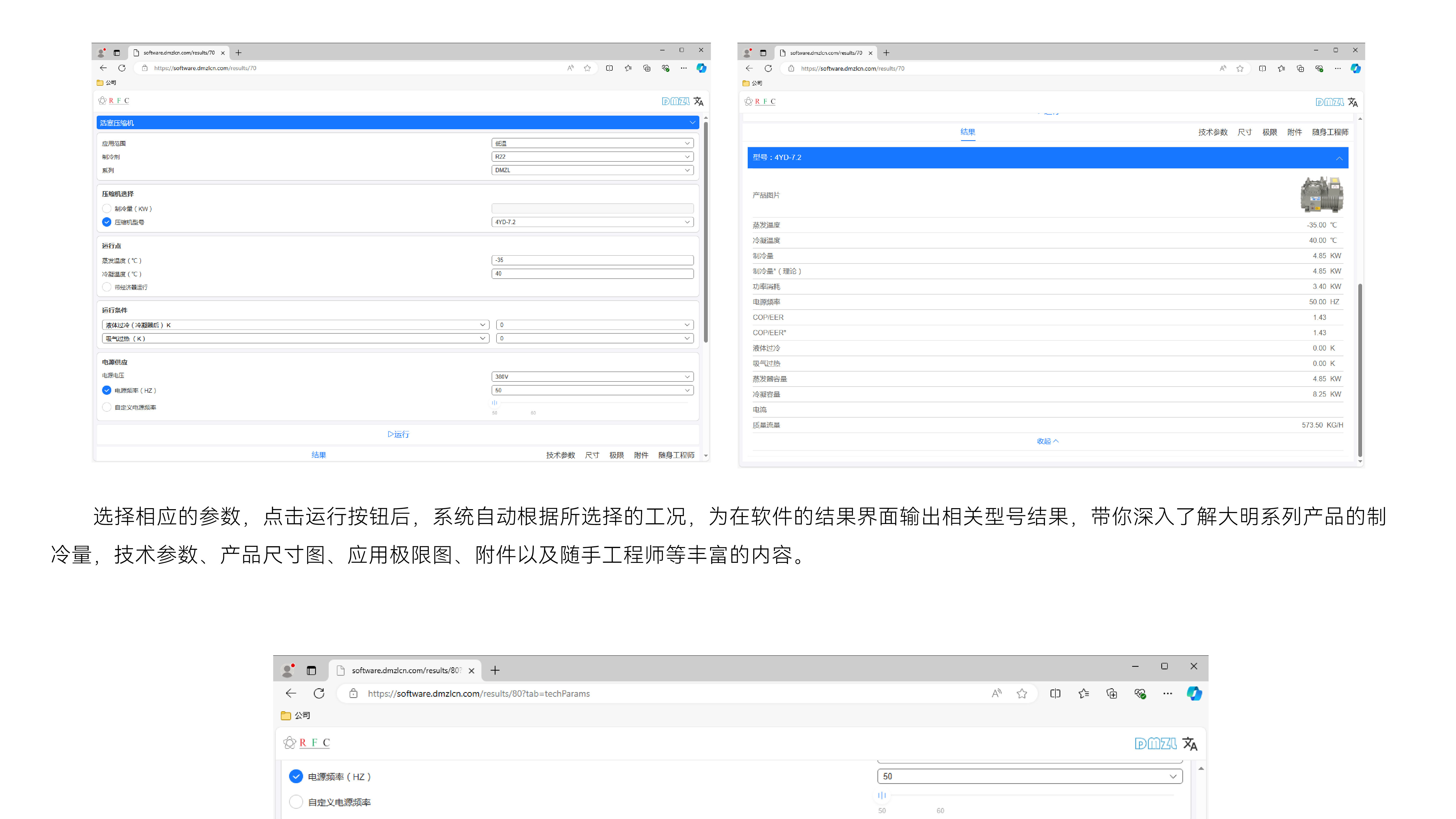Click tab actions icon in bottom browser
This screenshot has height=819, width=1456.
(x=312, y=670)
